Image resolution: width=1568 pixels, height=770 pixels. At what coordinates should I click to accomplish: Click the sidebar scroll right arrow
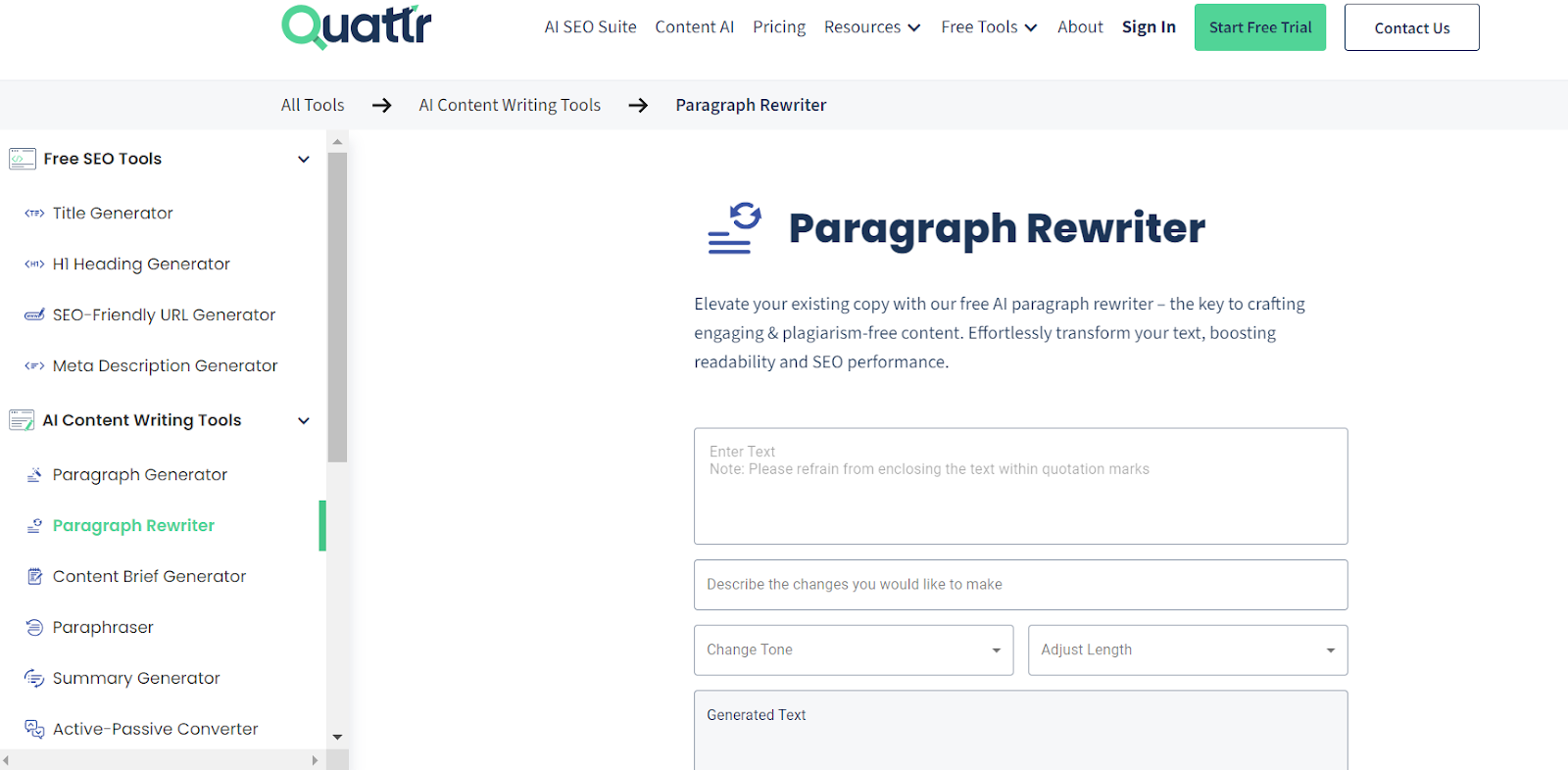click(315, 760)
